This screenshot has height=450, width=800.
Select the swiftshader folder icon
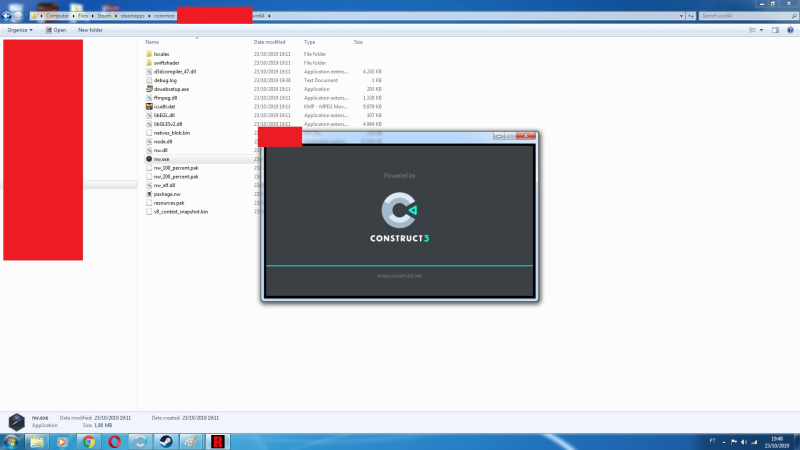coord(149,63)
